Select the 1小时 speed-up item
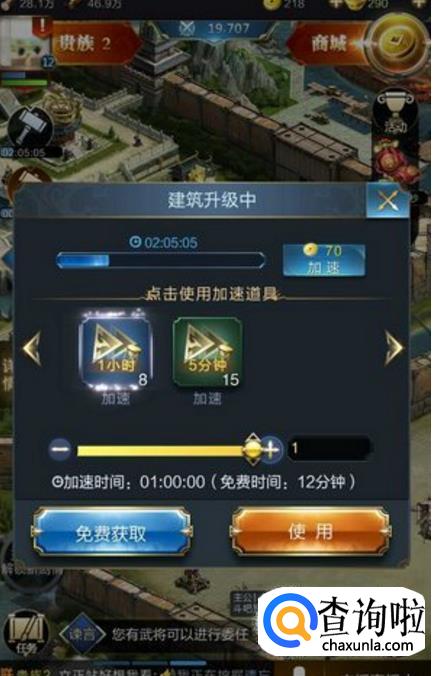The image size is (437, 676). [115, 352]
